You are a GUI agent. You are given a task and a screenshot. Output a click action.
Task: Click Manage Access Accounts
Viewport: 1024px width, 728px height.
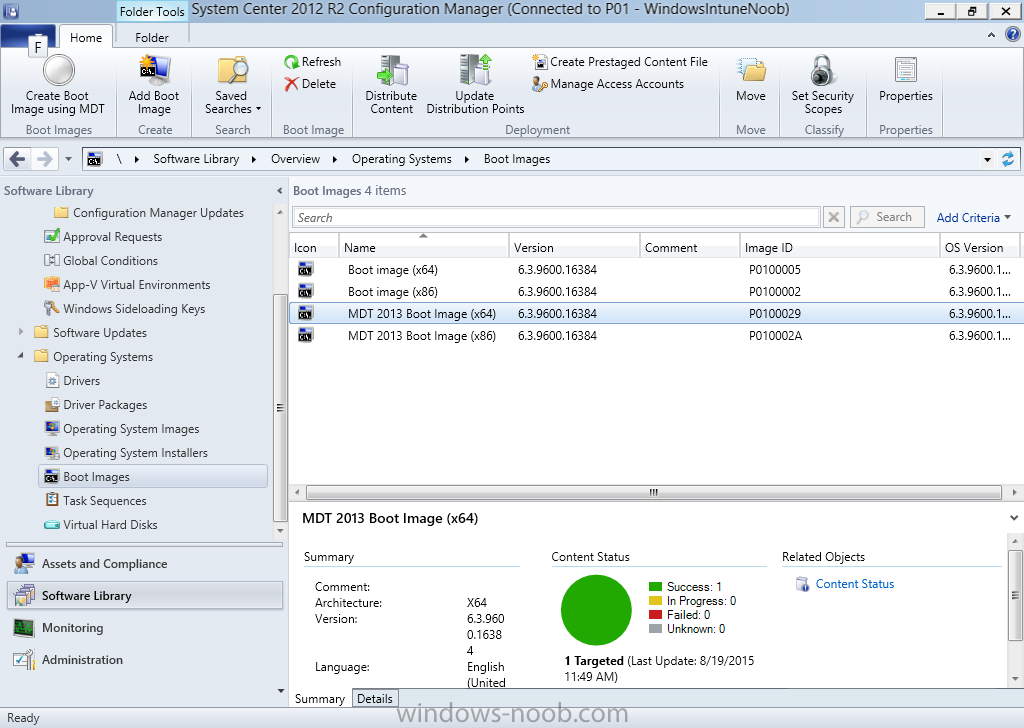pos(608,84)
